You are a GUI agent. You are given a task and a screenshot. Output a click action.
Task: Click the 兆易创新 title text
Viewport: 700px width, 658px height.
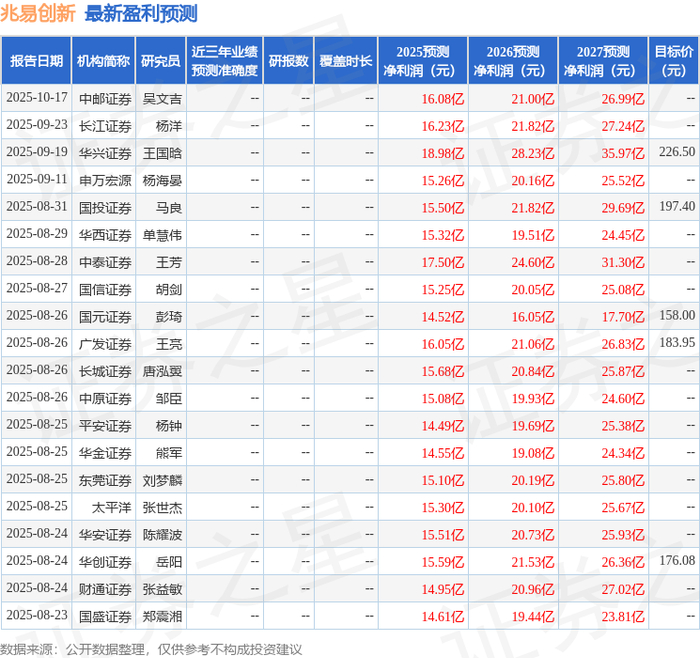tap(38, 13)
